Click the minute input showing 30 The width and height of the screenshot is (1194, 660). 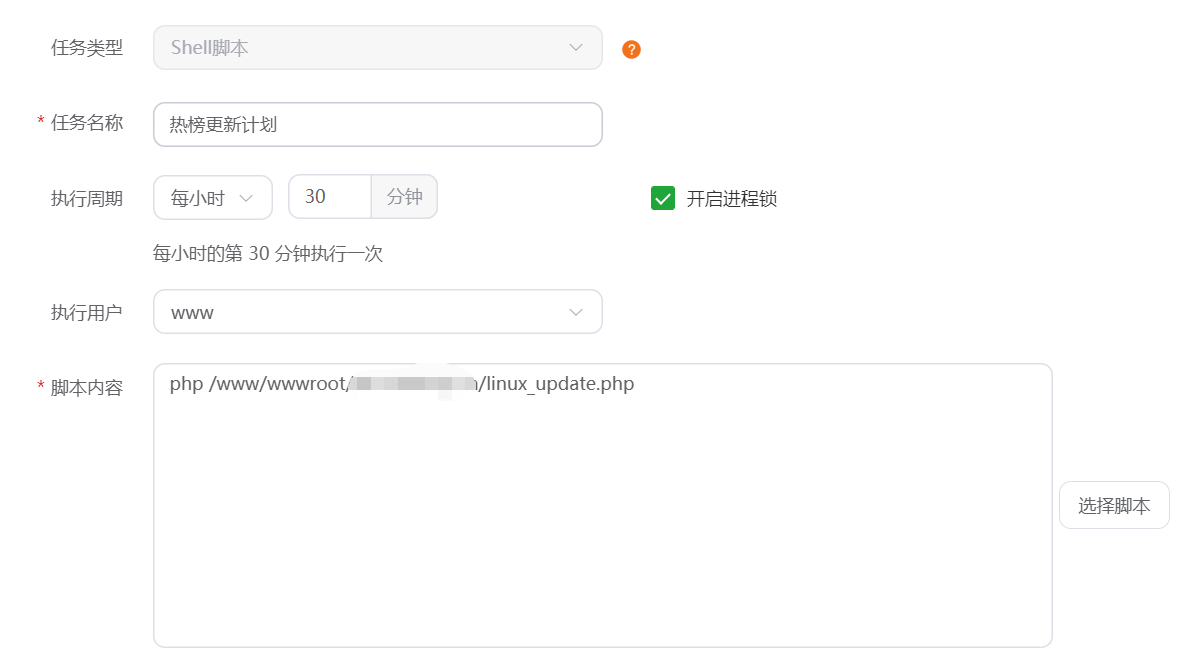pos(329,197)
